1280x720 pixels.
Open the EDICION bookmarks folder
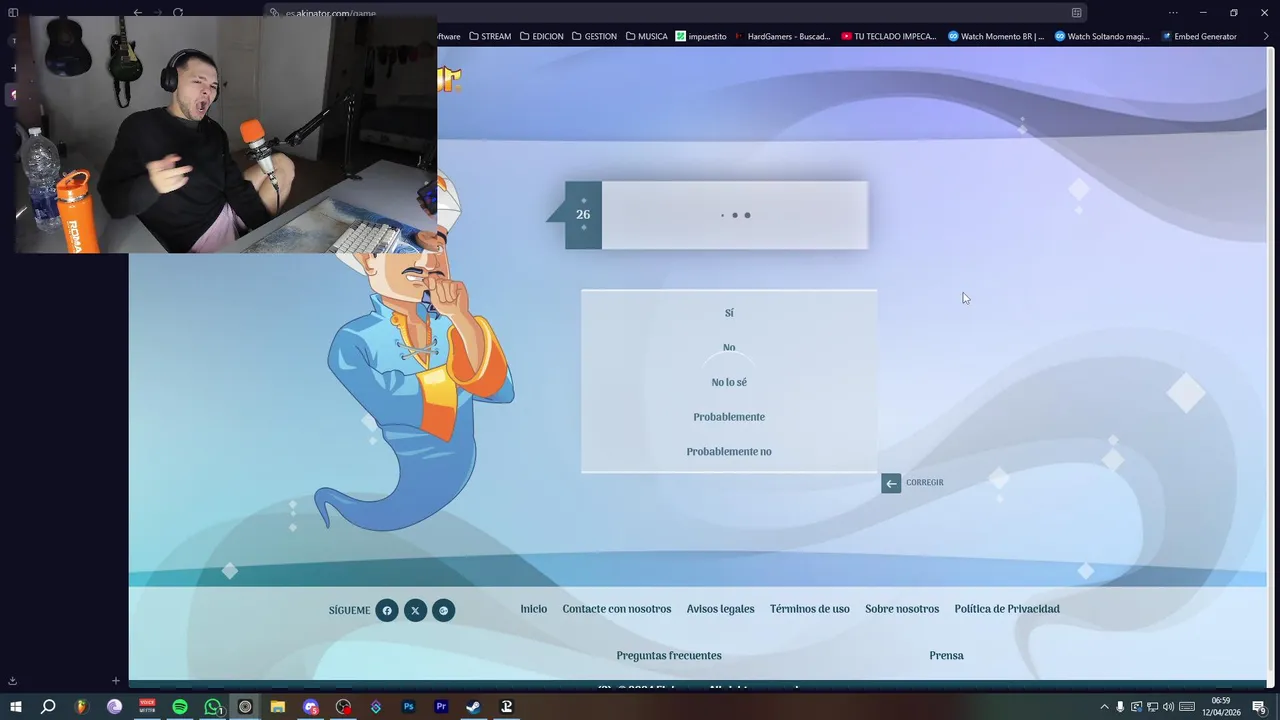click(541, 36)
